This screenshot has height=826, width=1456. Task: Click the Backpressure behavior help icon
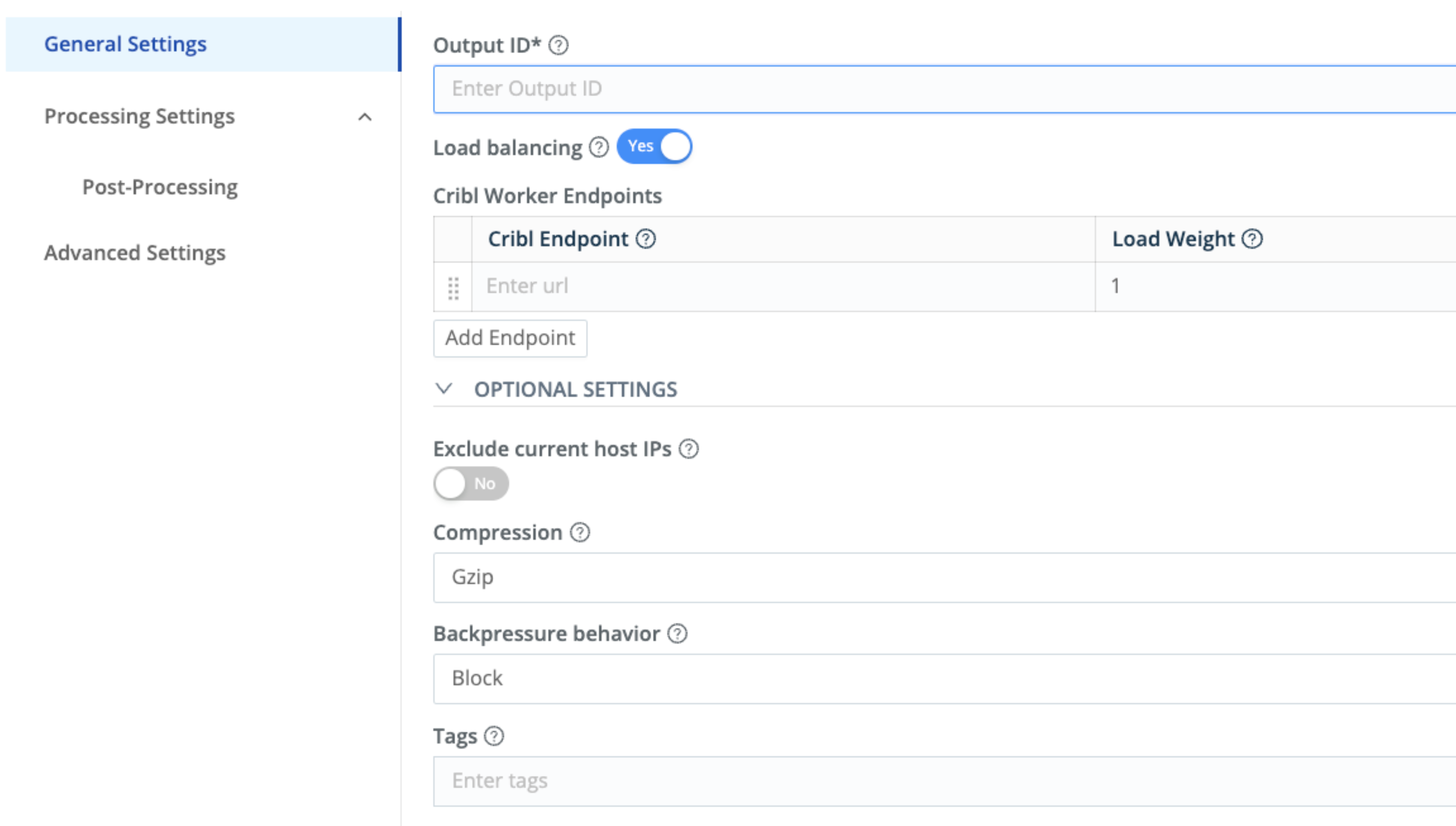click(677, 634)
